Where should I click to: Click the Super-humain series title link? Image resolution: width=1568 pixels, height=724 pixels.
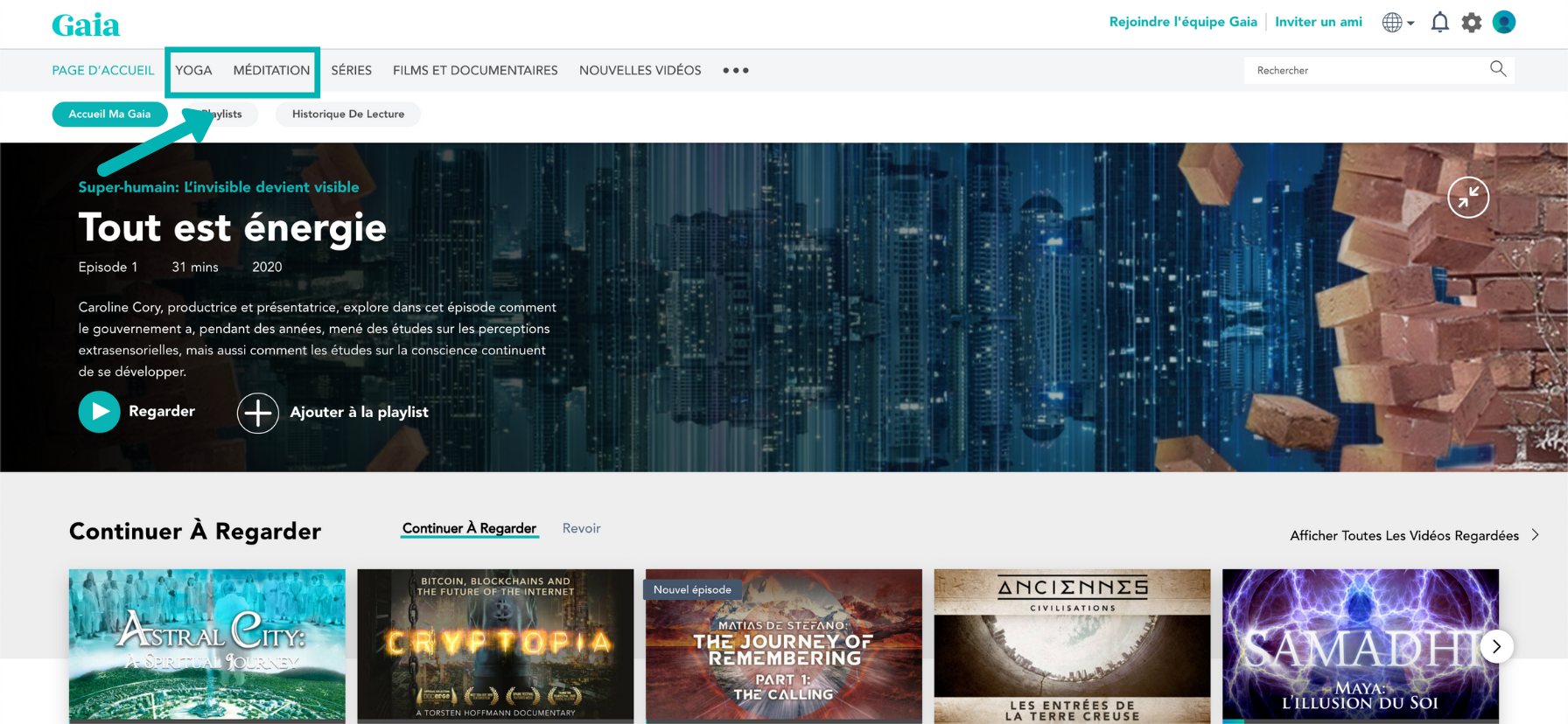click(219, 187)
